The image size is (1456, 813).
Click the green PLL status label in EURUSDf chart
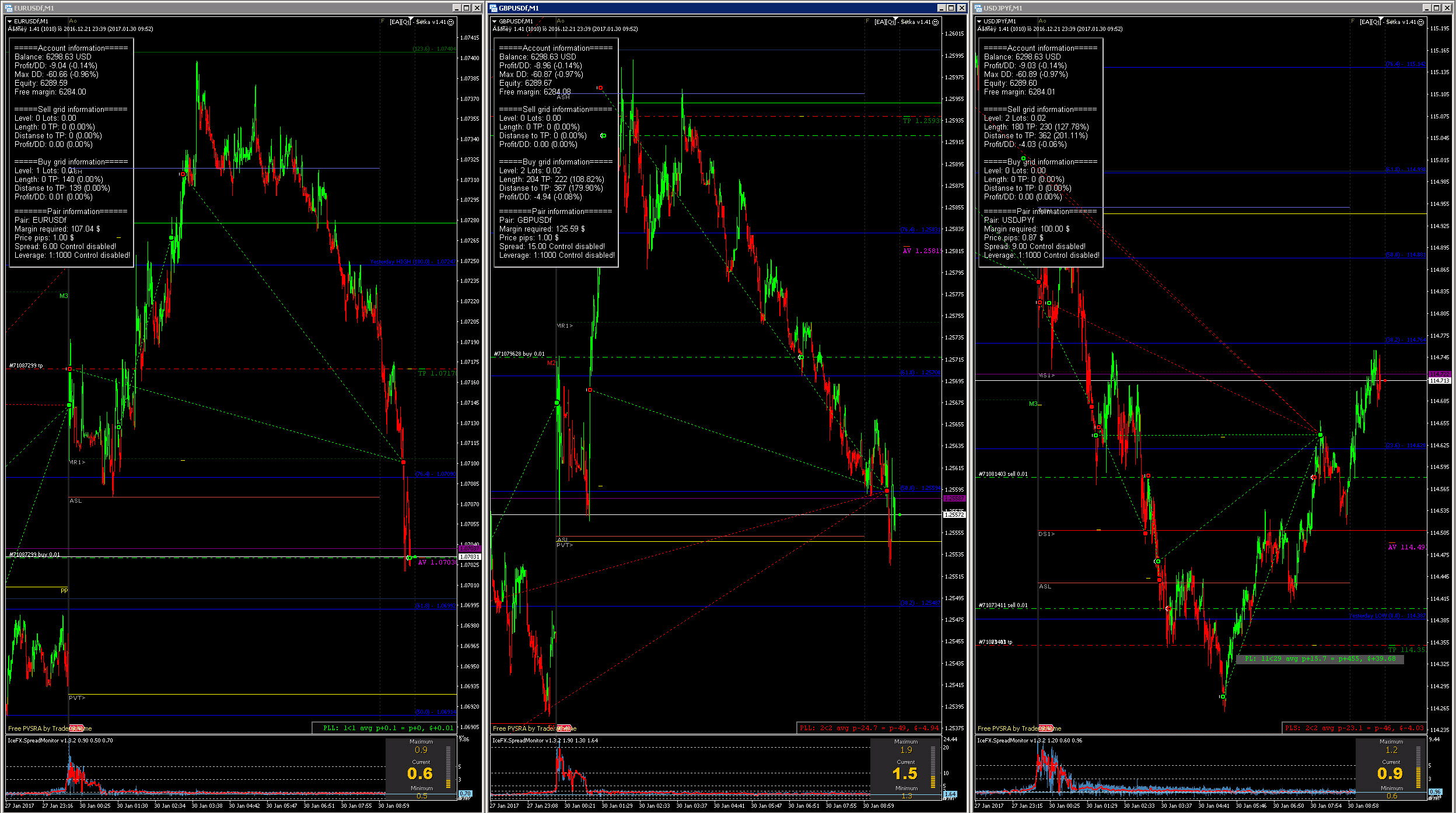[x=388, y=728]
